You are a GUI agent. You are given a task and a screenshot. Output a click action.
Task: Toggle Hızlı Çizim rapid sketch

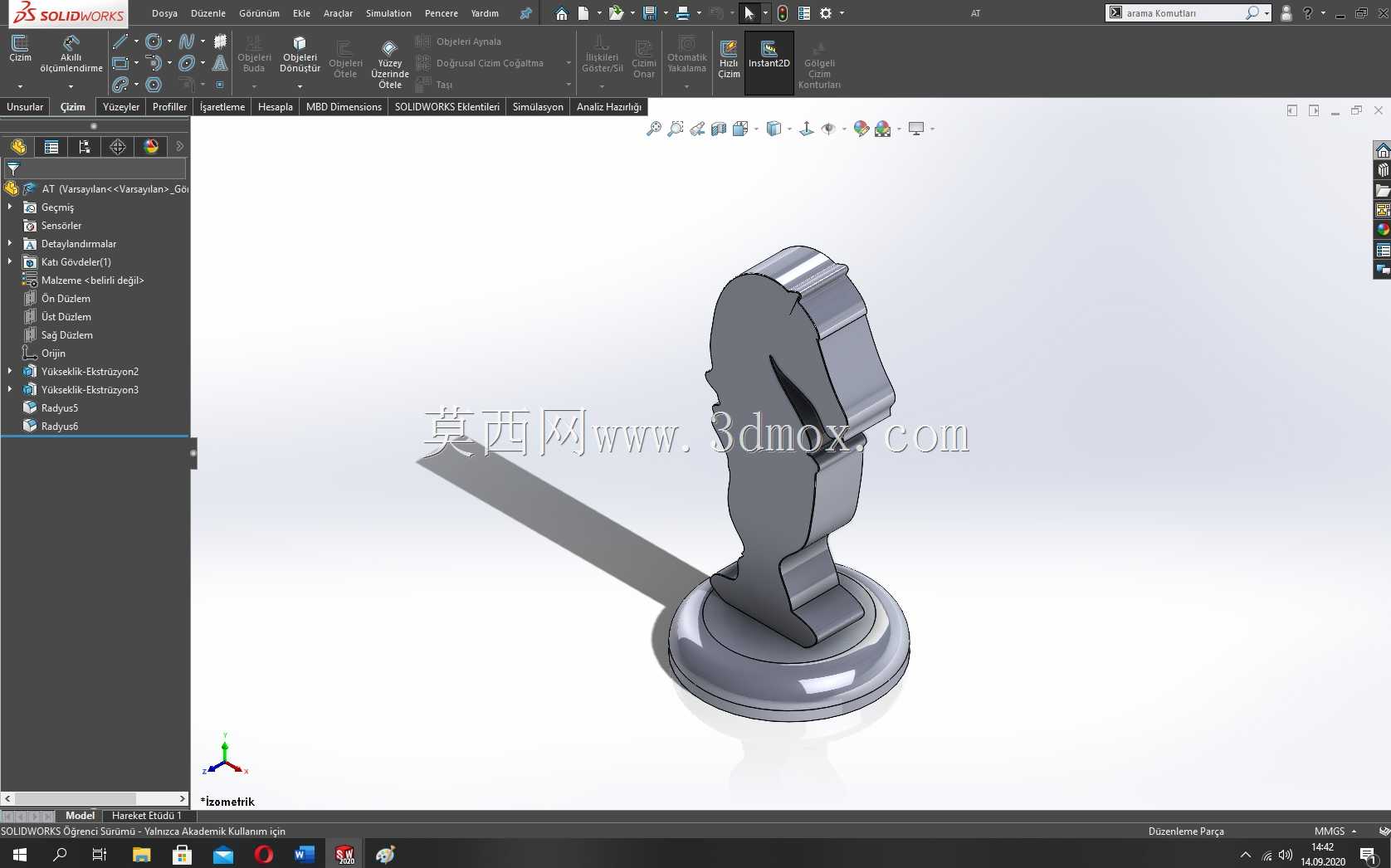coord(729,59)
